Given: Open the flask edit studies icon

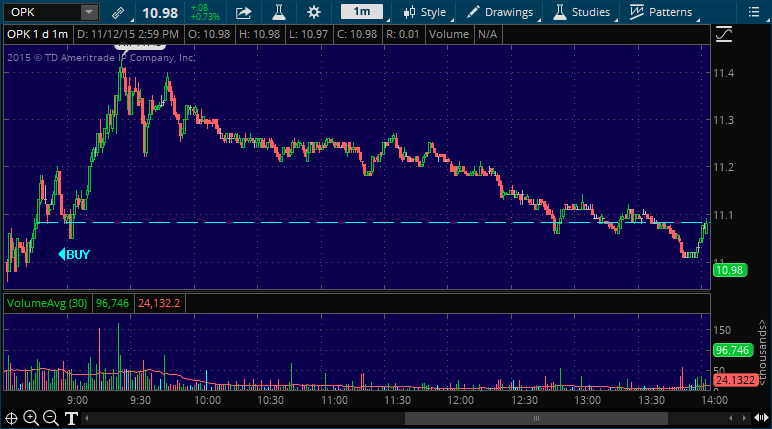Looking at the screenshot, I should (x=279, y=12).
